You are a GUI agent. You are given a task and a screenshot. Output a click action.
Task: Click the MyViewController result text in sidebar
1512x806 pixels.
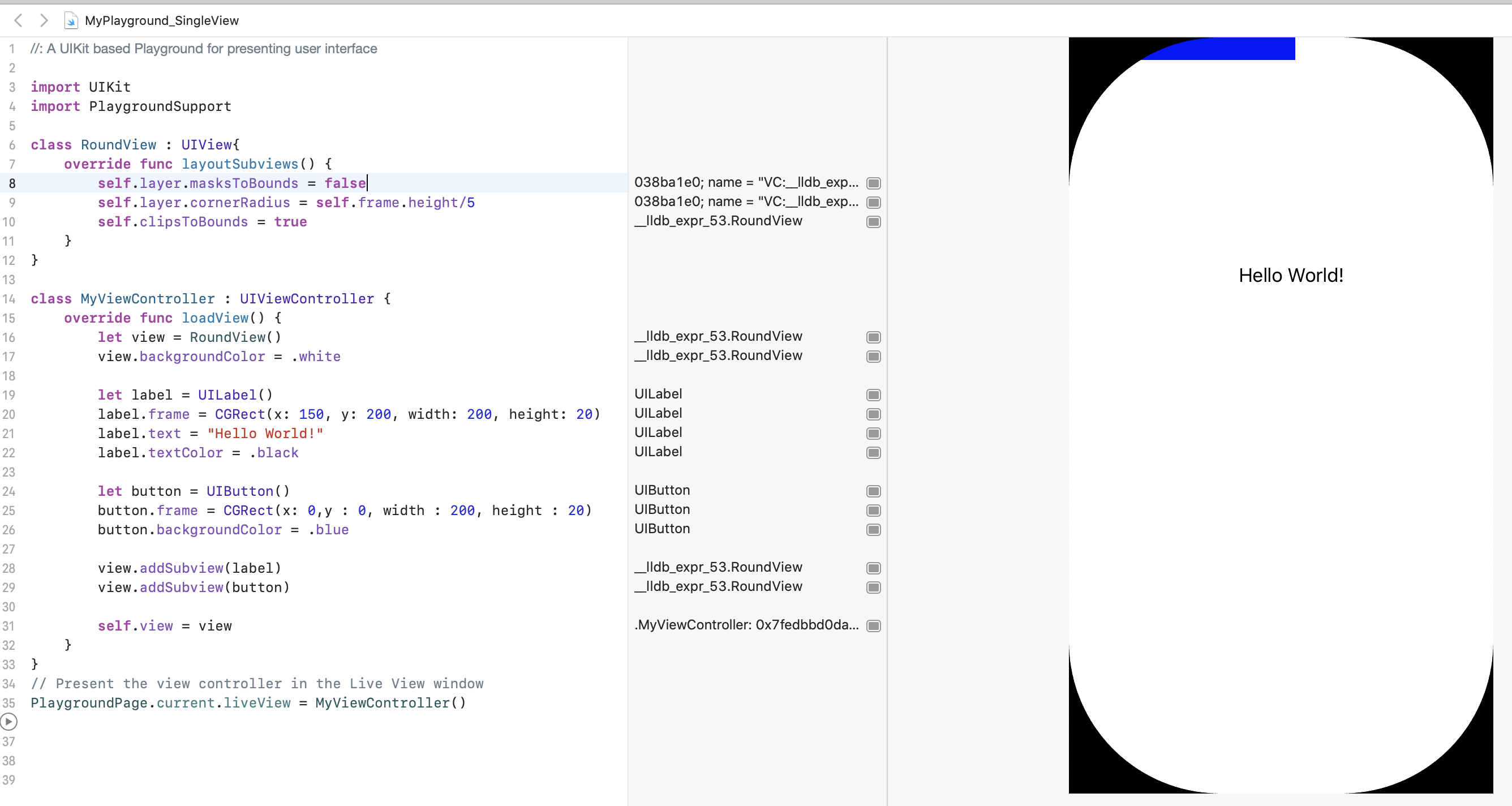point(746,625)
